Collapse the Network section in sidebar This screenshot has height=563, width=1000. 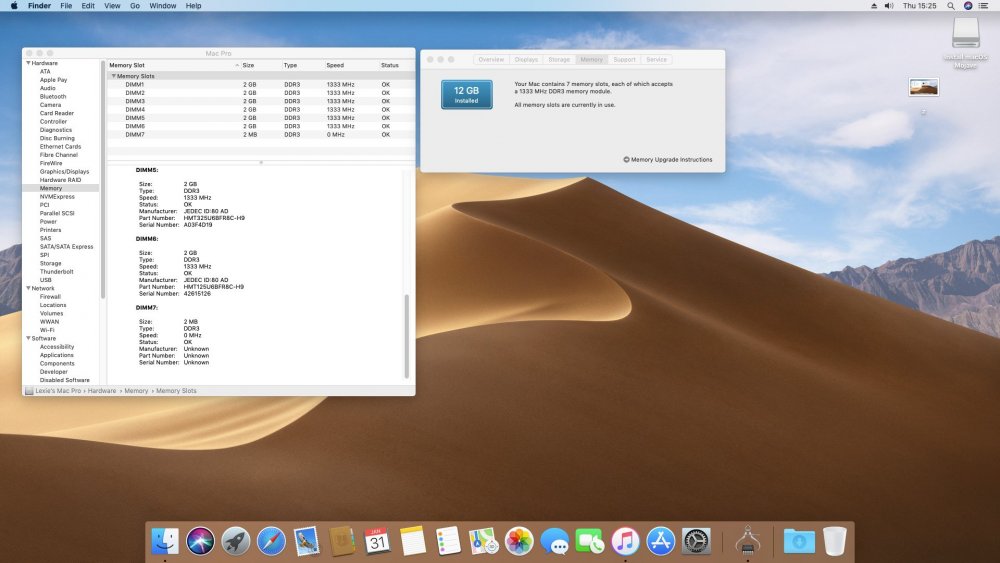(28, 288)
